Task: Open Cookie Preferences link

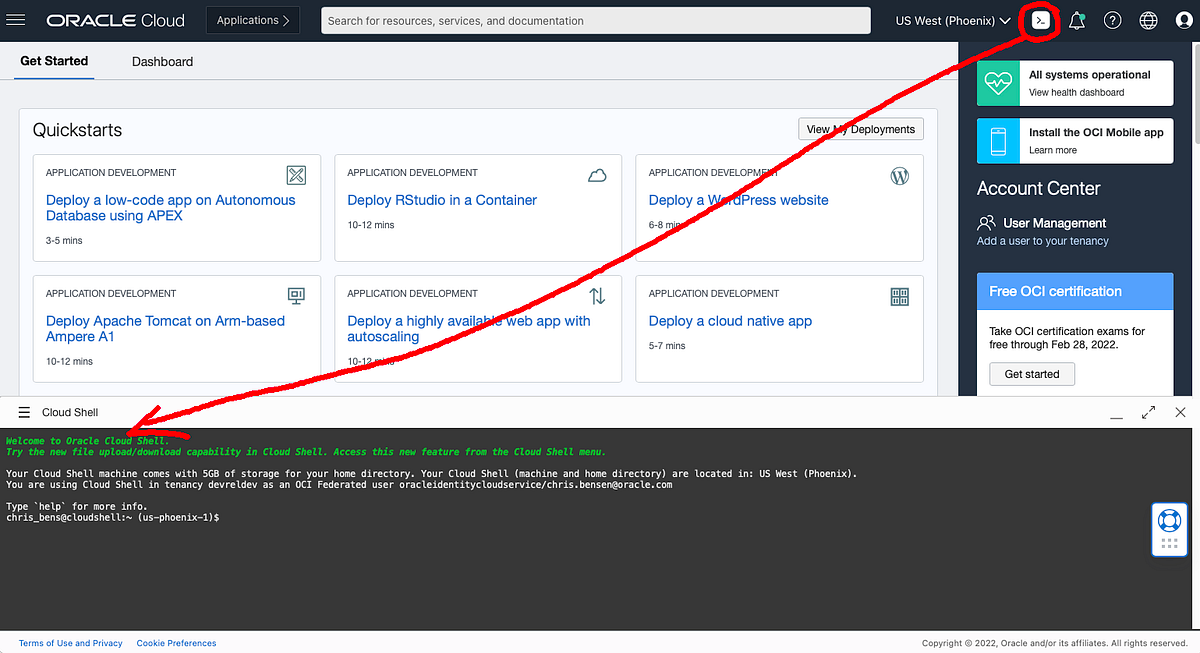Action: tap(176, 643)
